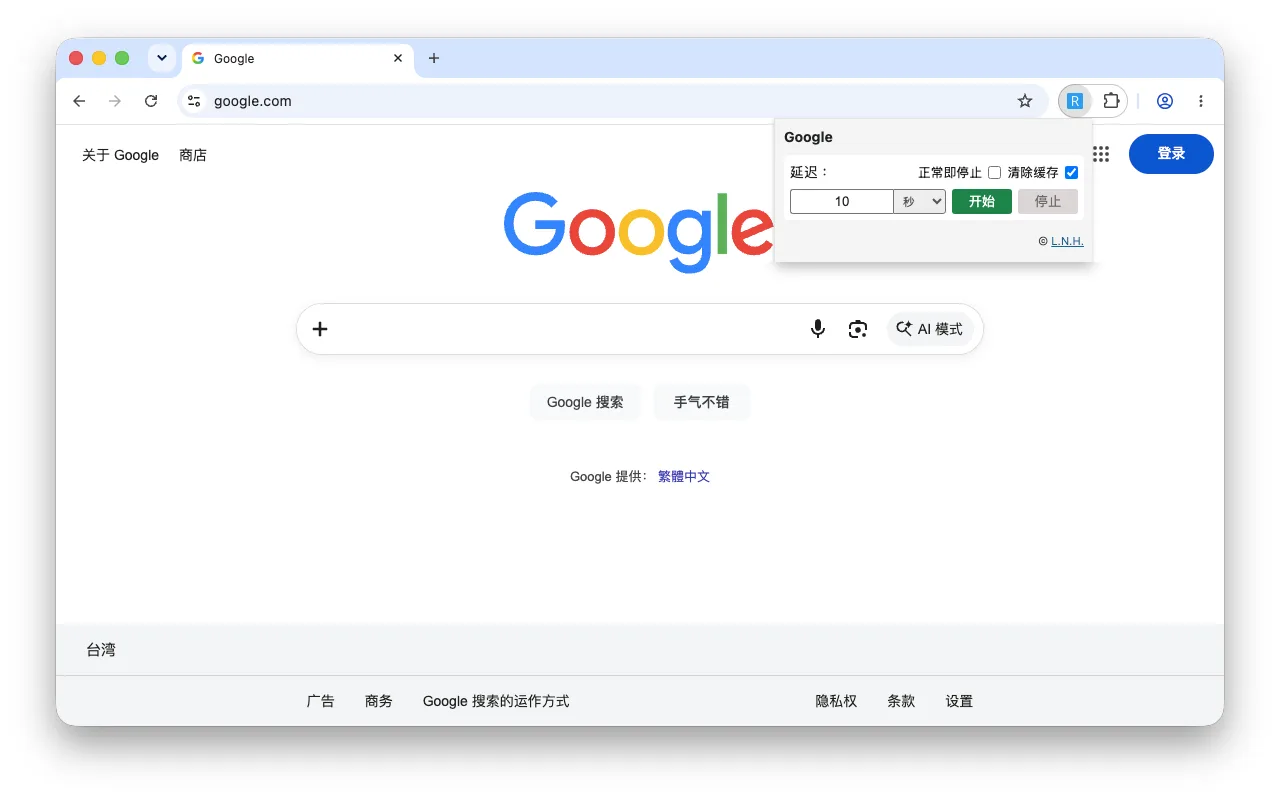Uncheck the 清除缓存 checkbox
This screenshot has height=800, width=1280.
(1072, 173)
